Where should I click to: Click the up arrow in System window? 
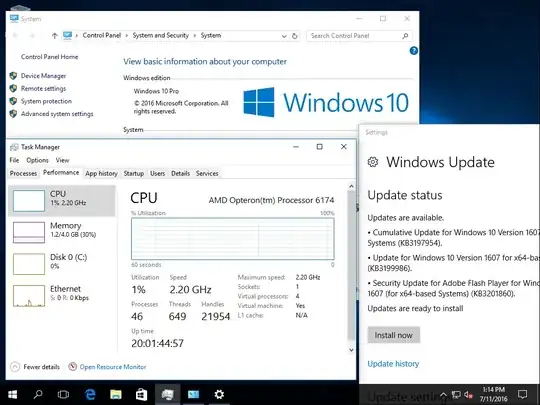coord(54,35)
